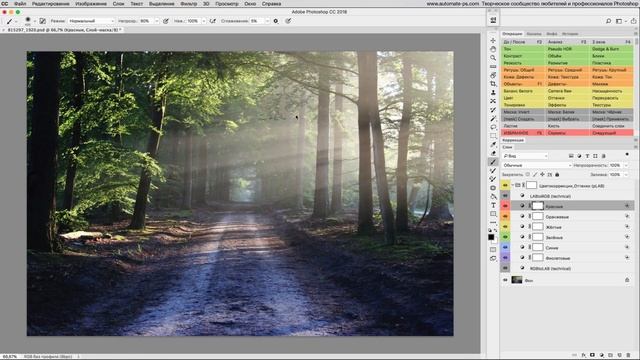Image resolution: width=640 pixels, height=360 pixels.
Task: Toggle Quick Mask mode icon
Action: click(x=493, y=249)
